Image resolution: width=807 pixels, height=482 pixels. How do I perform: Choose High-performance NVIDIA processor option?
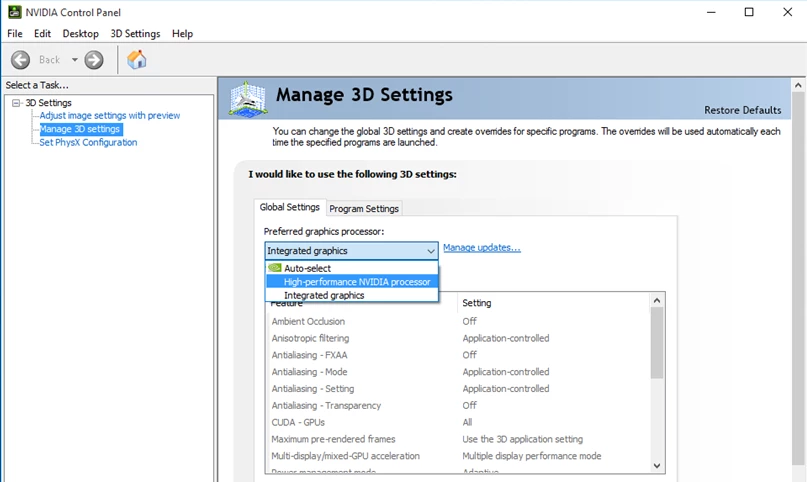(x=352, y=282)
